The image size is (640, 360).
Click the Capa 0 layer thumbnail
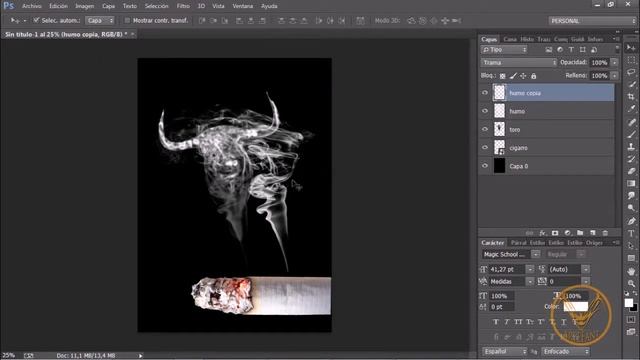[x=499, y=166]
